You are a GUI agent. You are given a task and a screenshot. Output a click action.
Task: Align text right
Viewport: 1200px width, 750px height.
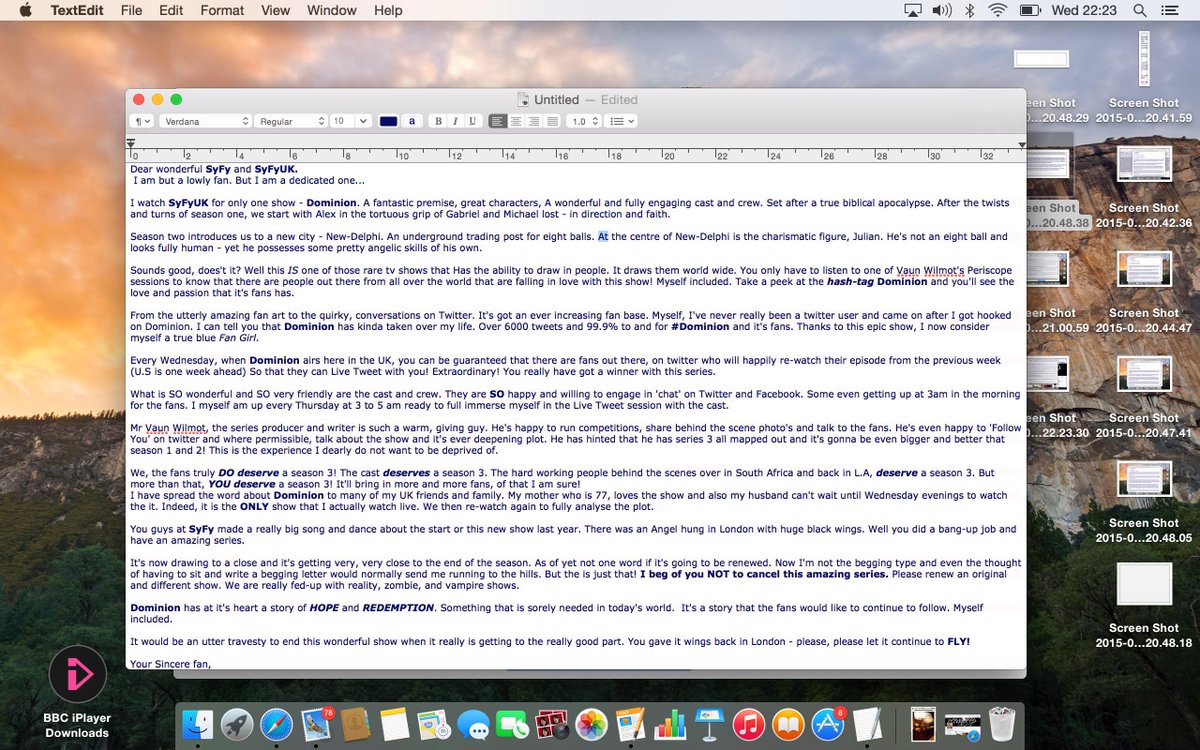[x=534, y=121]
